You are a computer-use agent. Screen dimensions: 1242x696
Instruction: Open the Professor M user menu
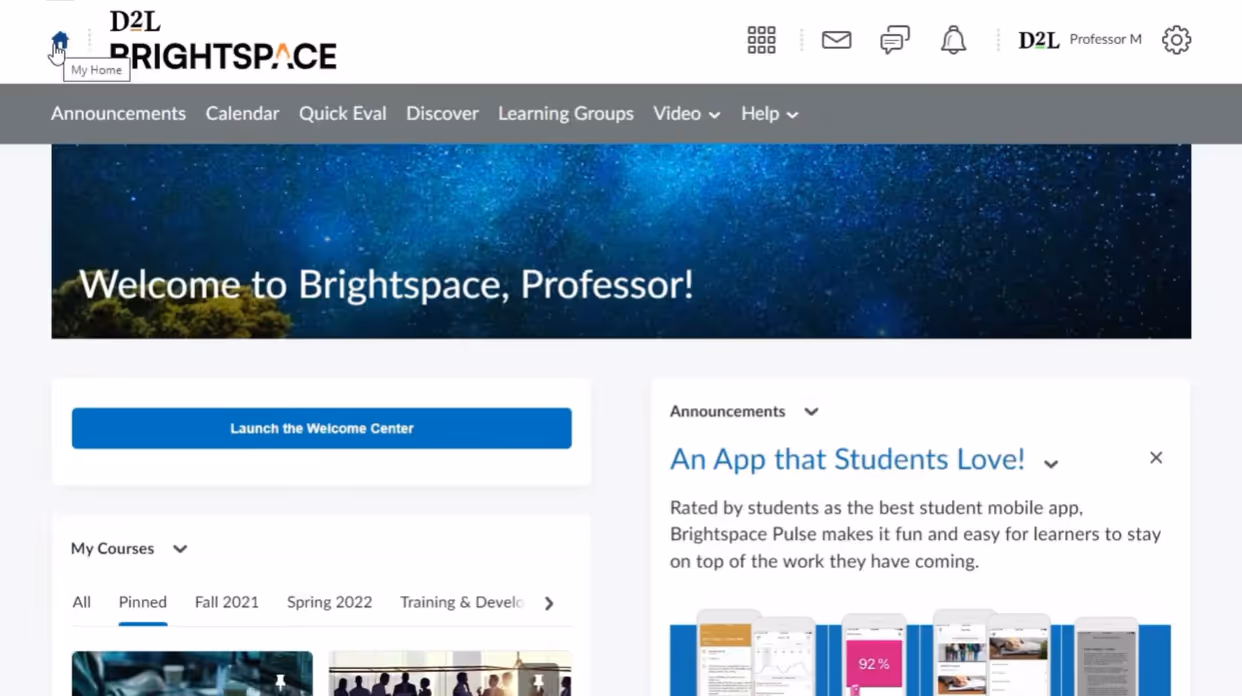(1080, 40)
